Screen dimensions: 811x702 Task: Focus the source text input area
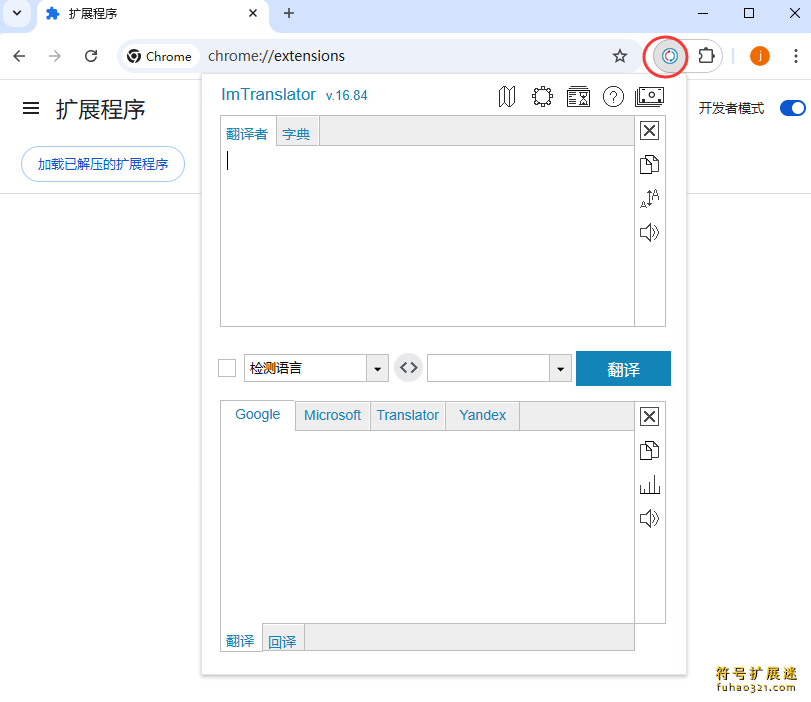click(x=427, y=236)
